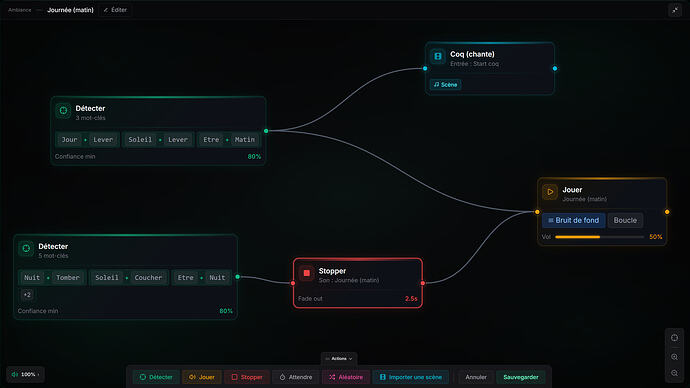This screenshot has width=690, height=388.
Task: Click the Scène tag on the Coq node
Action: [x=445, y=84]
